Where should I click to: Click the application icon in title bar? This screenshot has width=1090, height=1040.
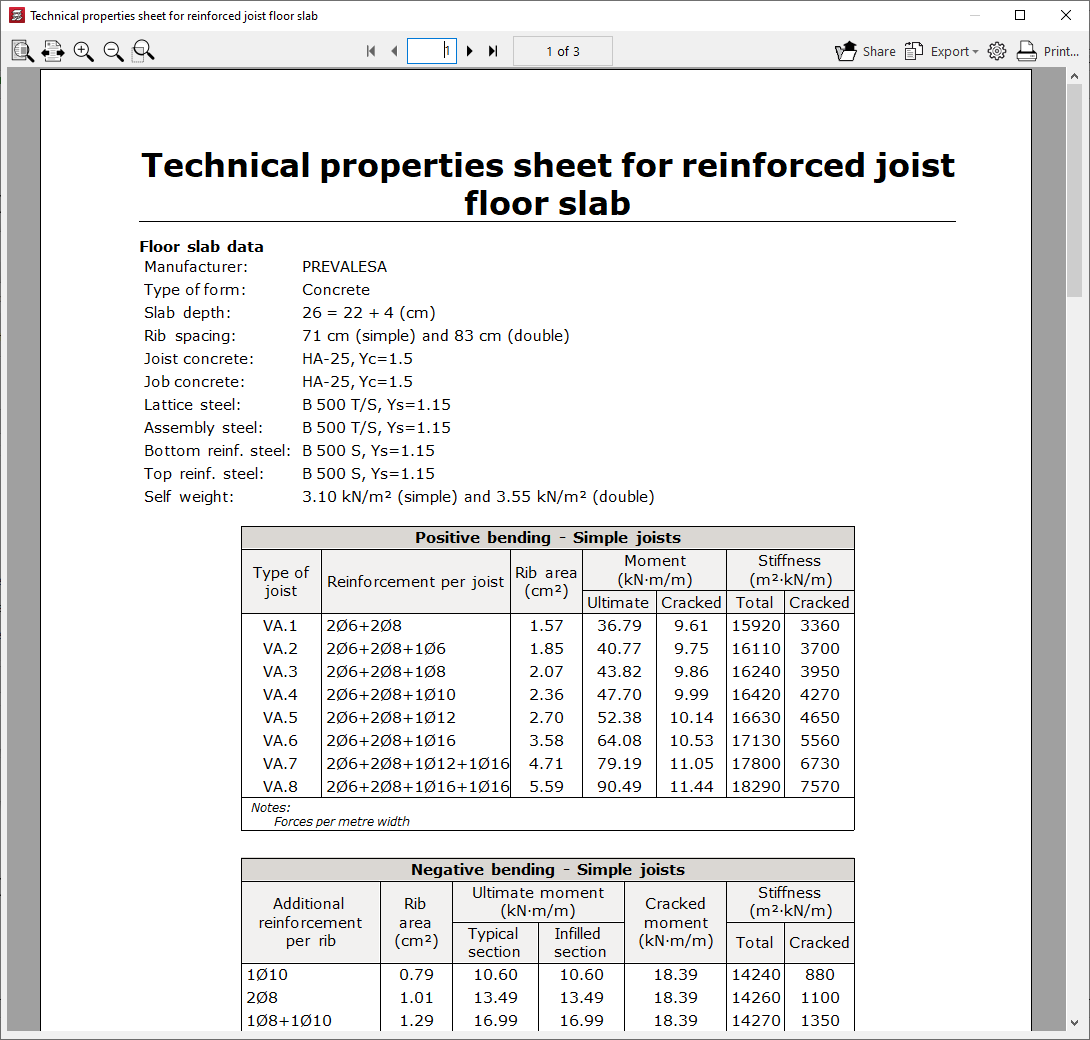point(17,15)
